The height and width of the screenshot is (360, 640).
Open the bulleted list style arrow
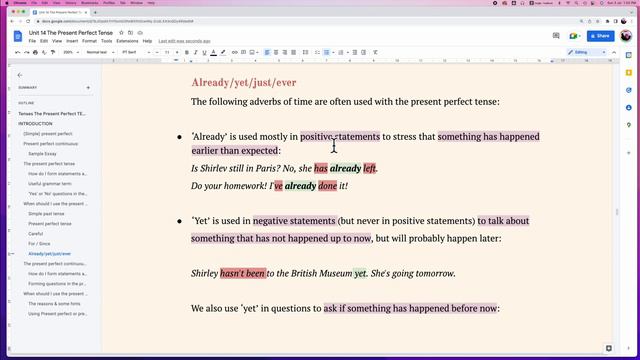coord(333,53)
